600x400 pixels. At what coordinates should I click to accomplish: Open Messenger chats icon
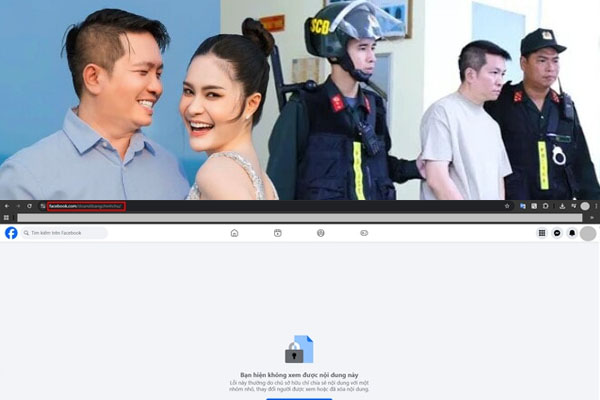[557, 233]
